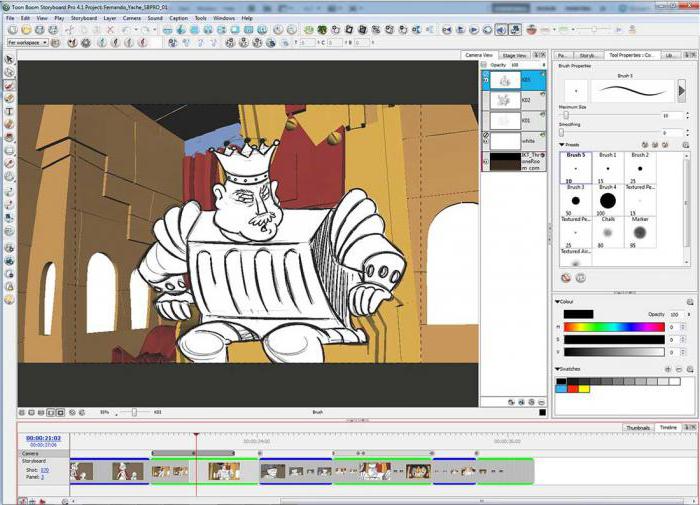The height and width of the screenshot is (505, 700).
Task: Select the K01 layer thumbnail
Action: pyautogui.click(x=505, y=121)
